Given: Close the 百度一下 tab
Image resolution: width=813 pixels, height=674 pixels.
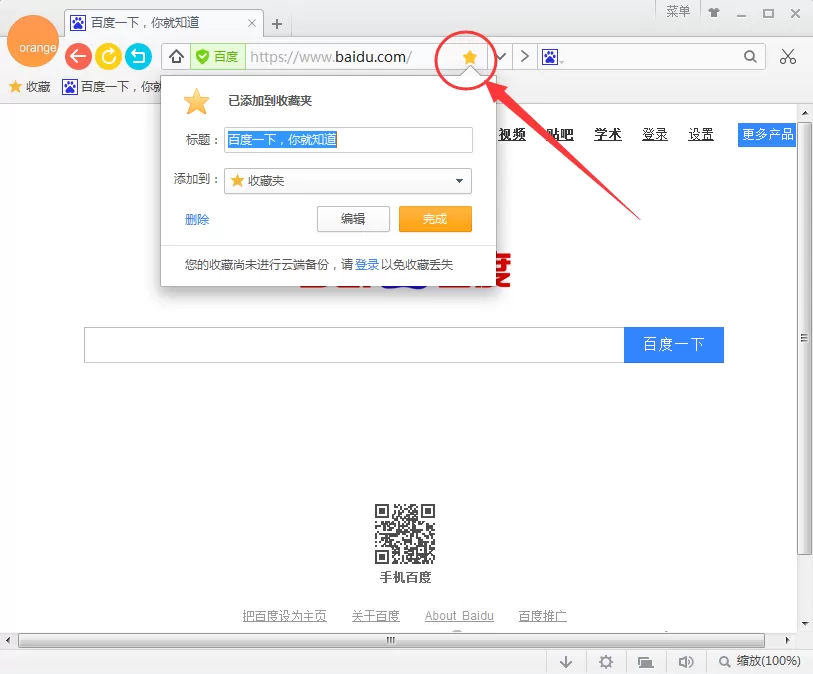Looking at the screenshot, I should (x=252, y=23).
